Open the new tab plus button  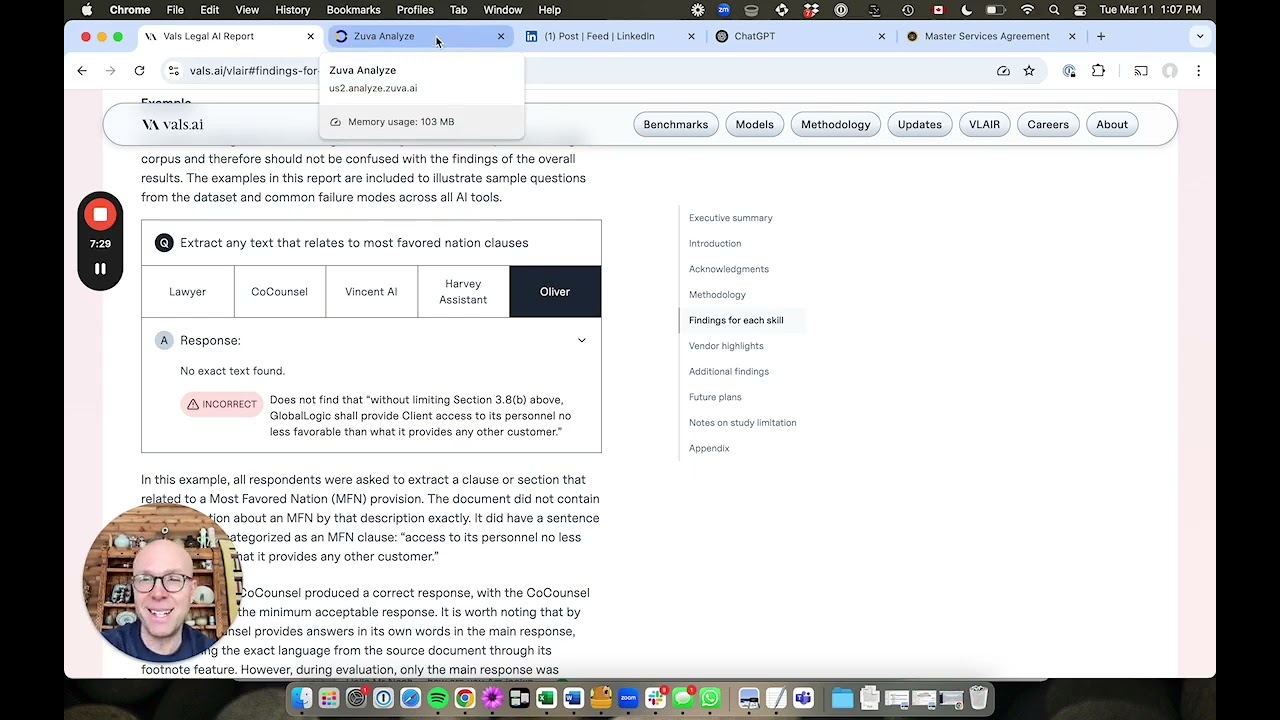[x=1101, y=36]
